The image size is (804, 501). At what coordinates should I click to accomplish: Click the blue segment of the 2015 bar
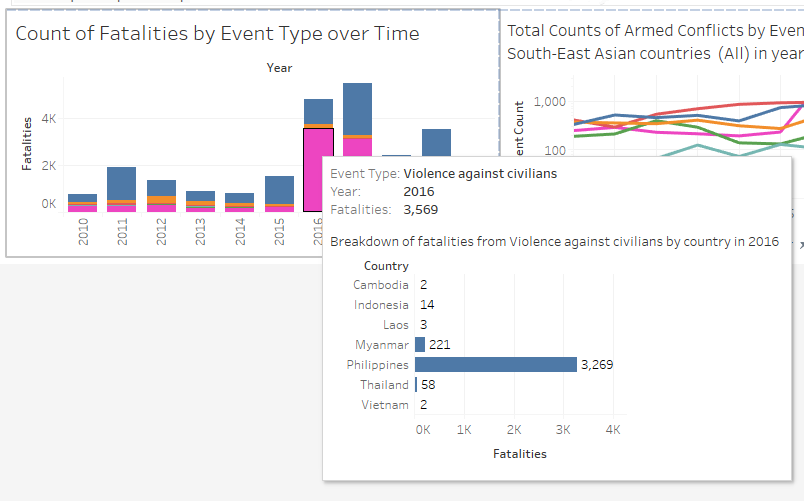pyautogui.click(x=279, y=189)
